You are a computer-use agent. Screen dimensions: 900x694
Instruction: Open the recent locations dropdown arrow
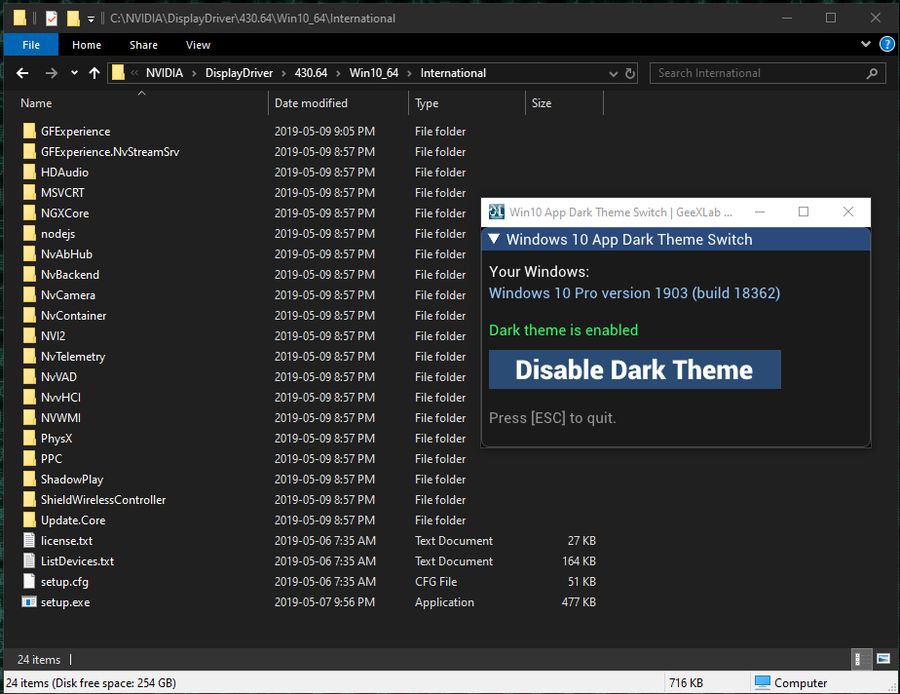click(x=74, y=73)
